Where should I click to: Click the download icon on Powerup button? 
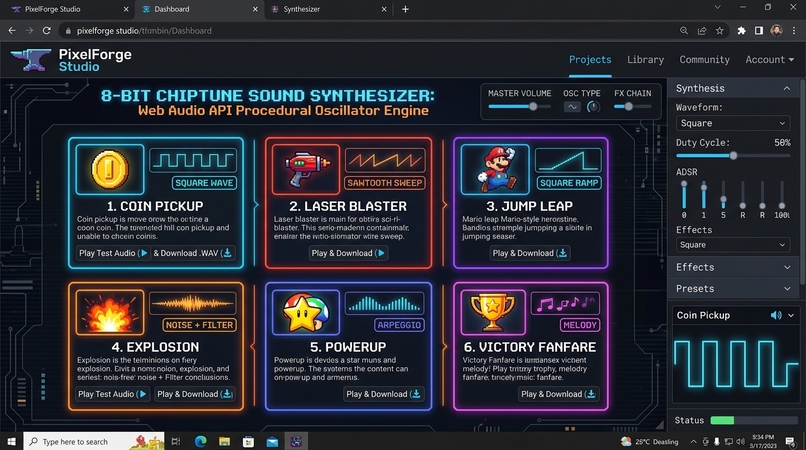pyautogui.click(x=416, y=394)
